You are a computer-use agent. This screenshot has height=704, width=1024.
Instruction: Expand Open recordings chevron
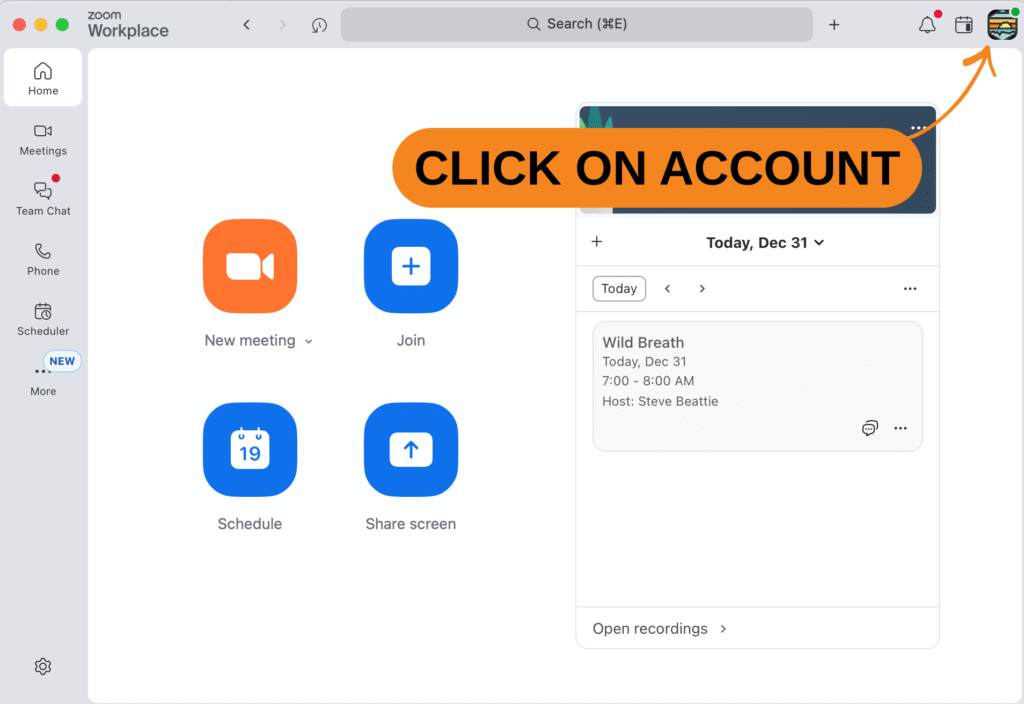pos(723,629)
